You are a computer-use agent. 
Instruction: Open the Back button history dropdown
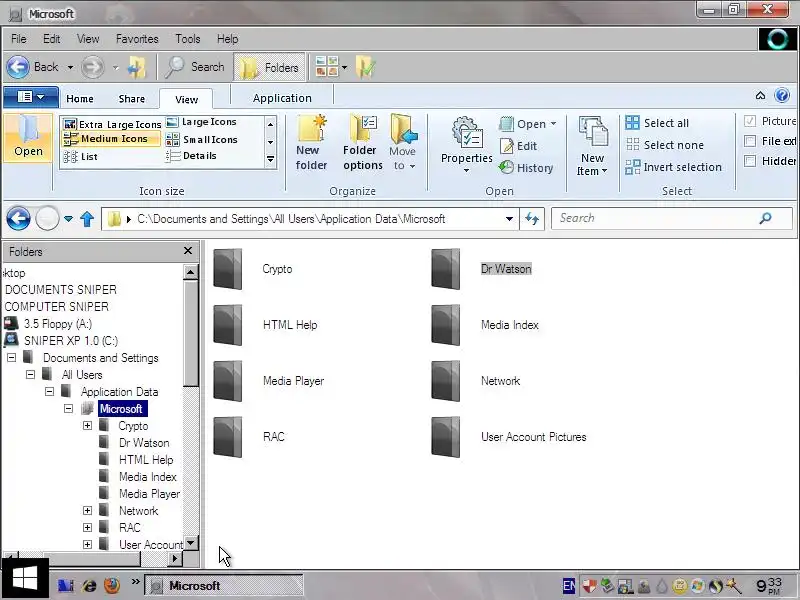[x=70, y=67]
